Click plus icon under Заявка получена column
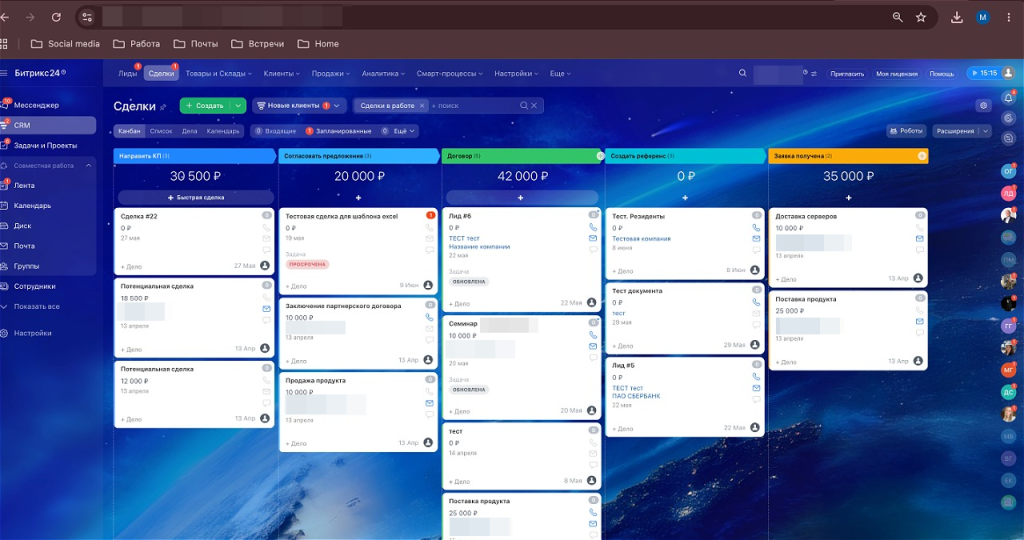Screen dimensions: 1024x540 coord(848,197)
